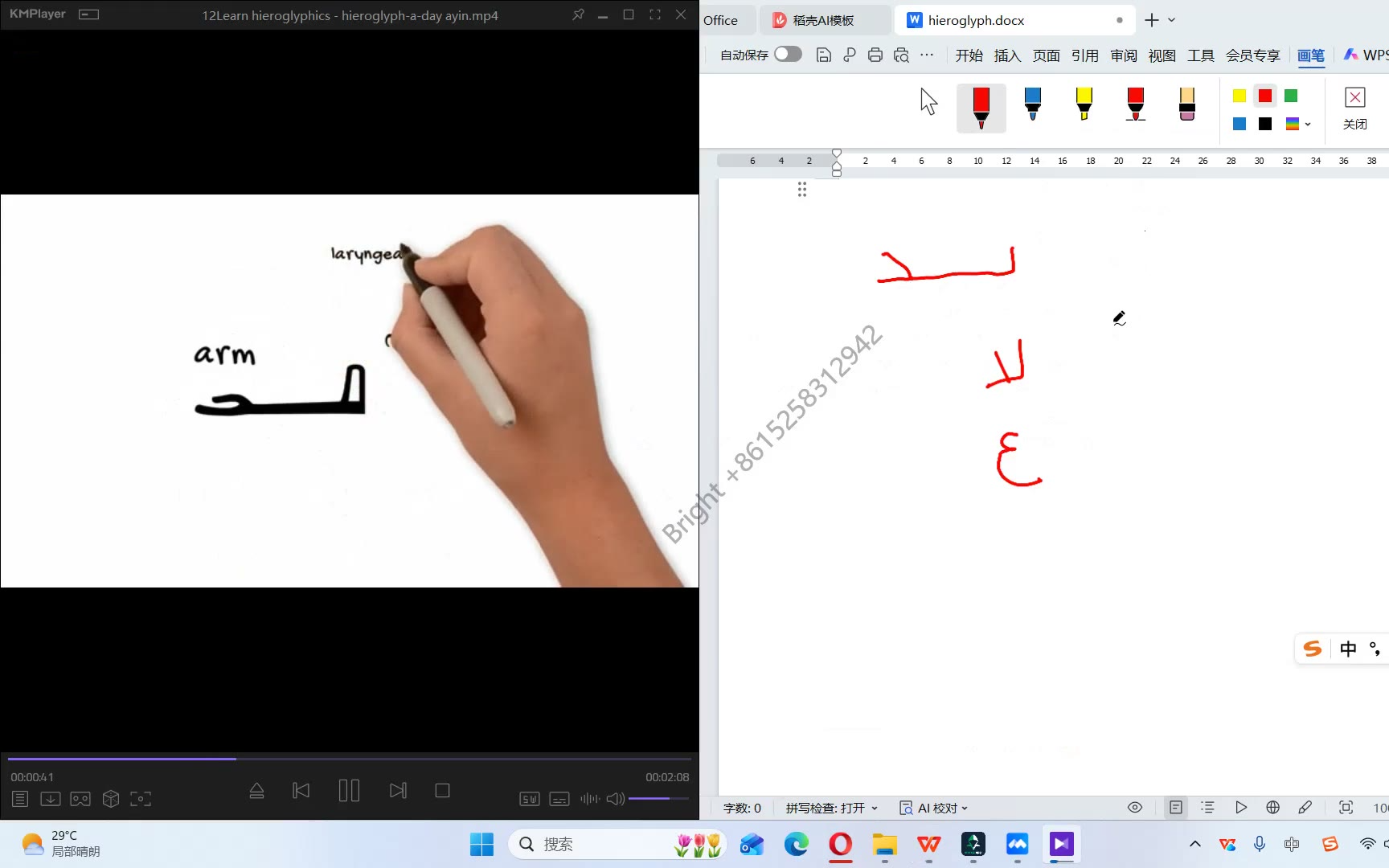1389x868 pixels.
Task: Switch to the arrow selection cursor
Action: [928, 102]
